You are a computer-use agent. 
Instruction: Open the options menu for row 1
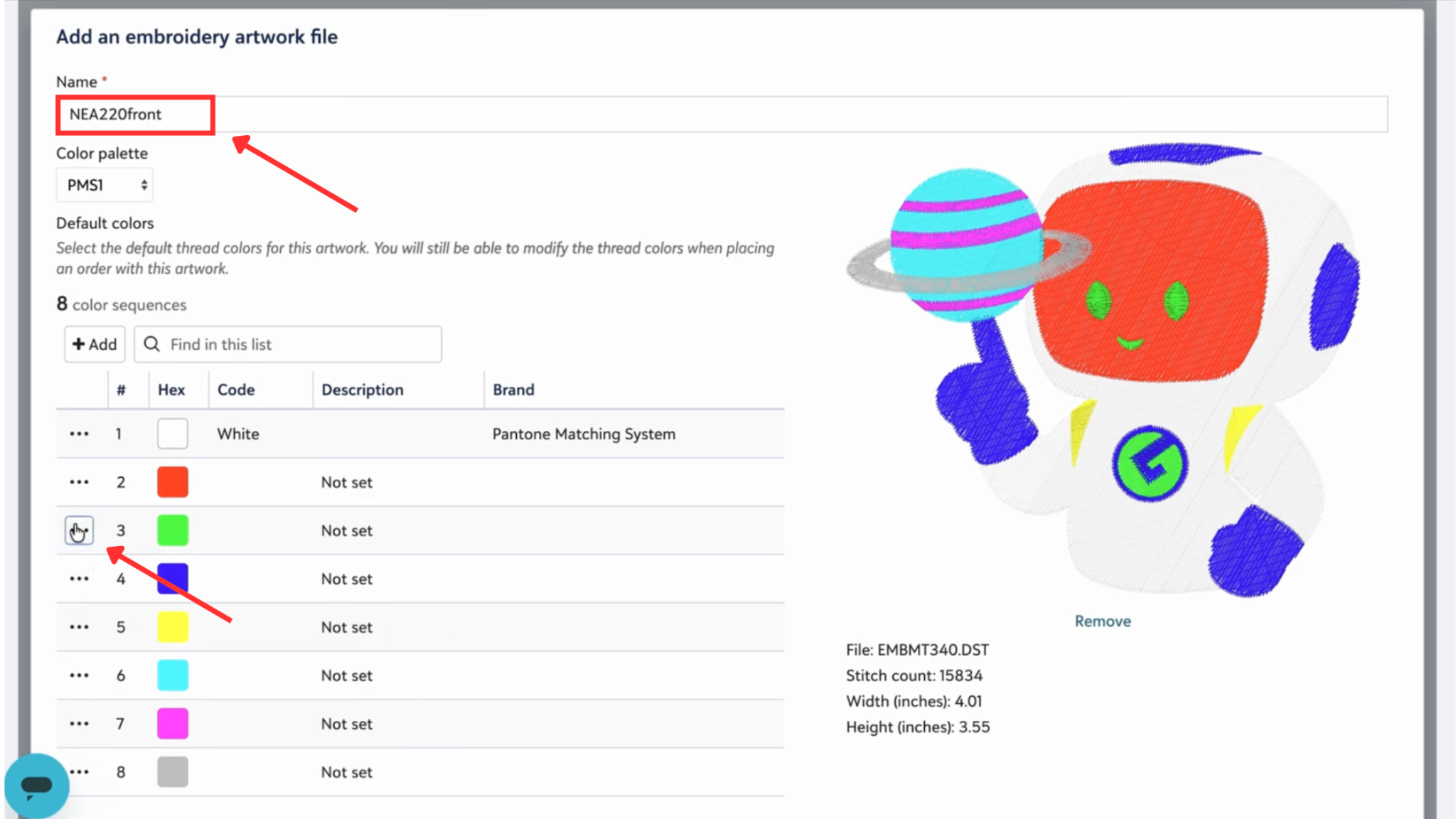pos(79,434)
